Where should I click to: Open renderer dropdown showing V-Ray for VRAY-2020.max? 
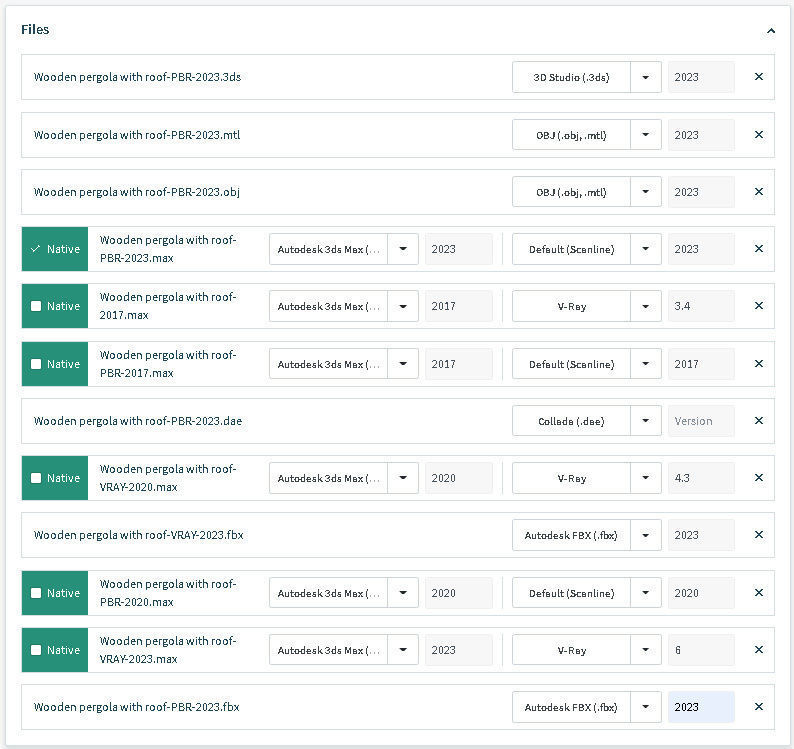645,478
